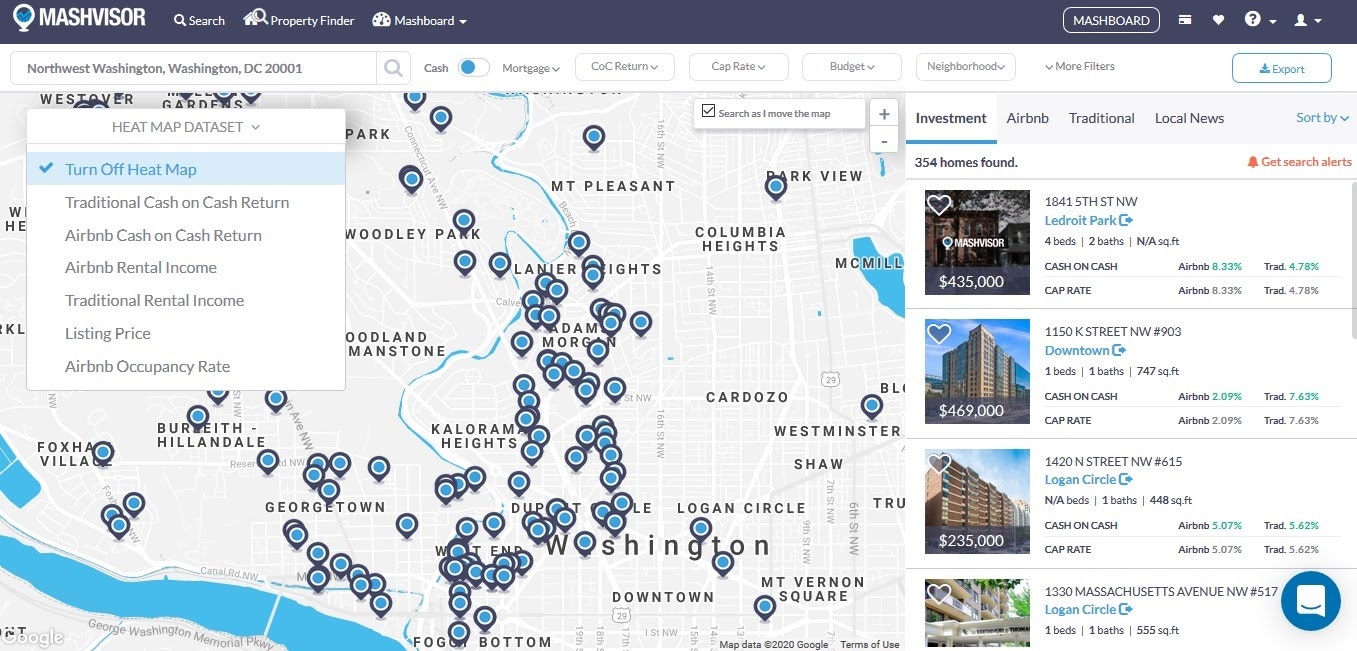Toggle Cash/Mortgage switch
This screenshot has height=651, width=1357.
click(x=473, y=67)
